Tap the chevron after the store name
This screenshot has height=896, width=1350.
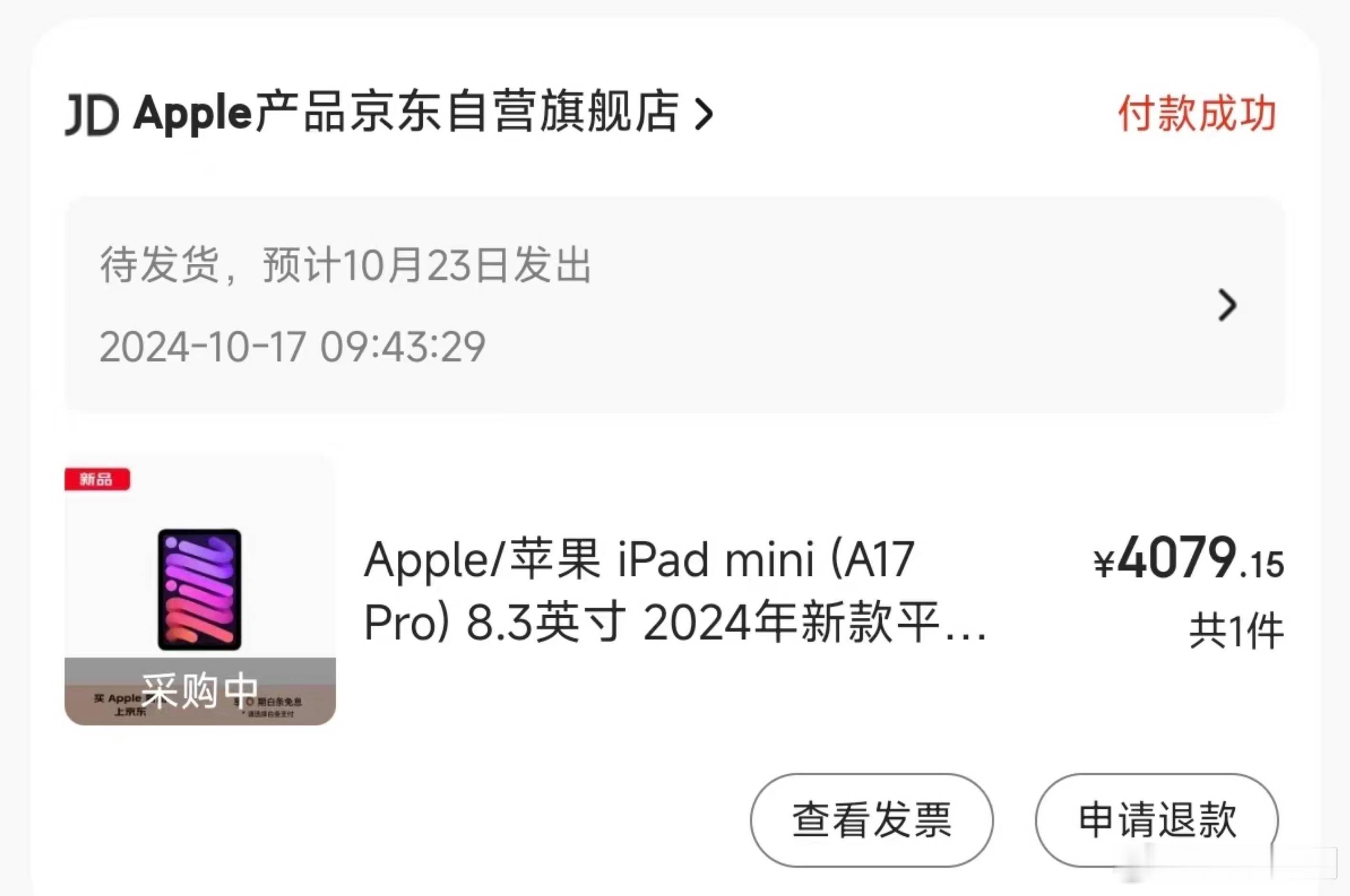click(703, 114)
